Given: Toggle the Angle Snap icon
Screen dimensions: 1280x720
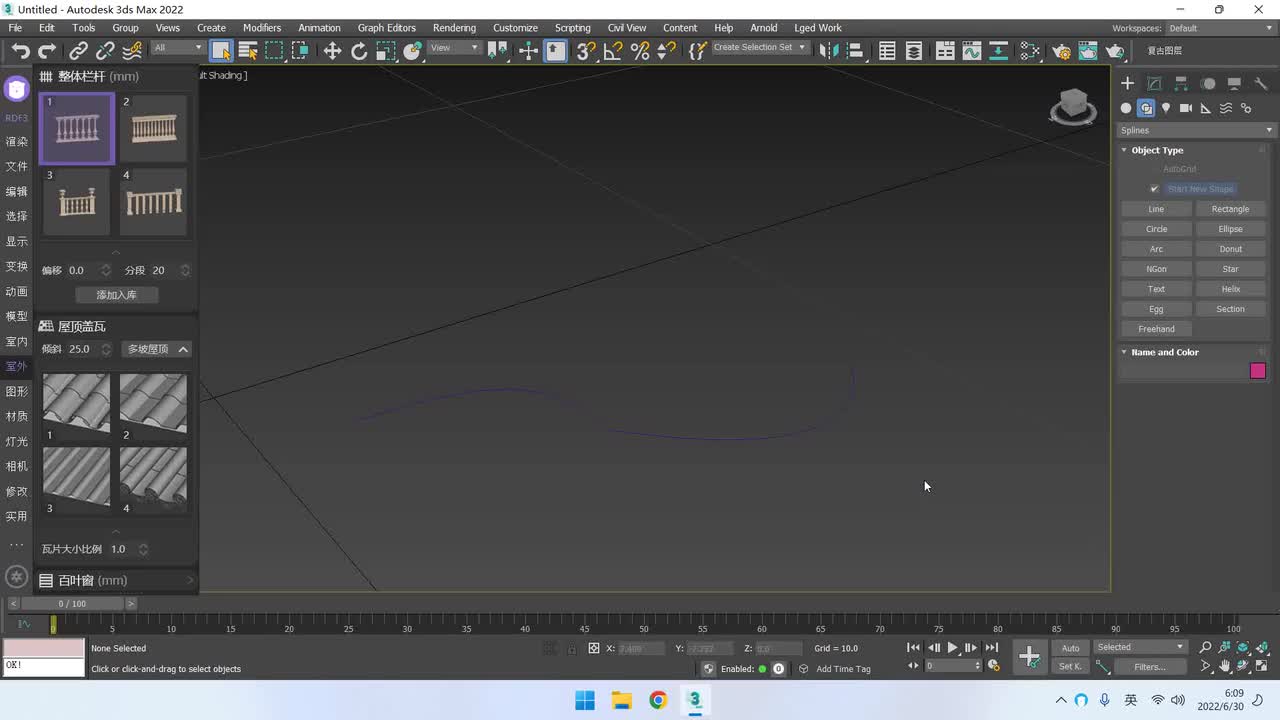Looking at the screenshot, I should 613,51.
